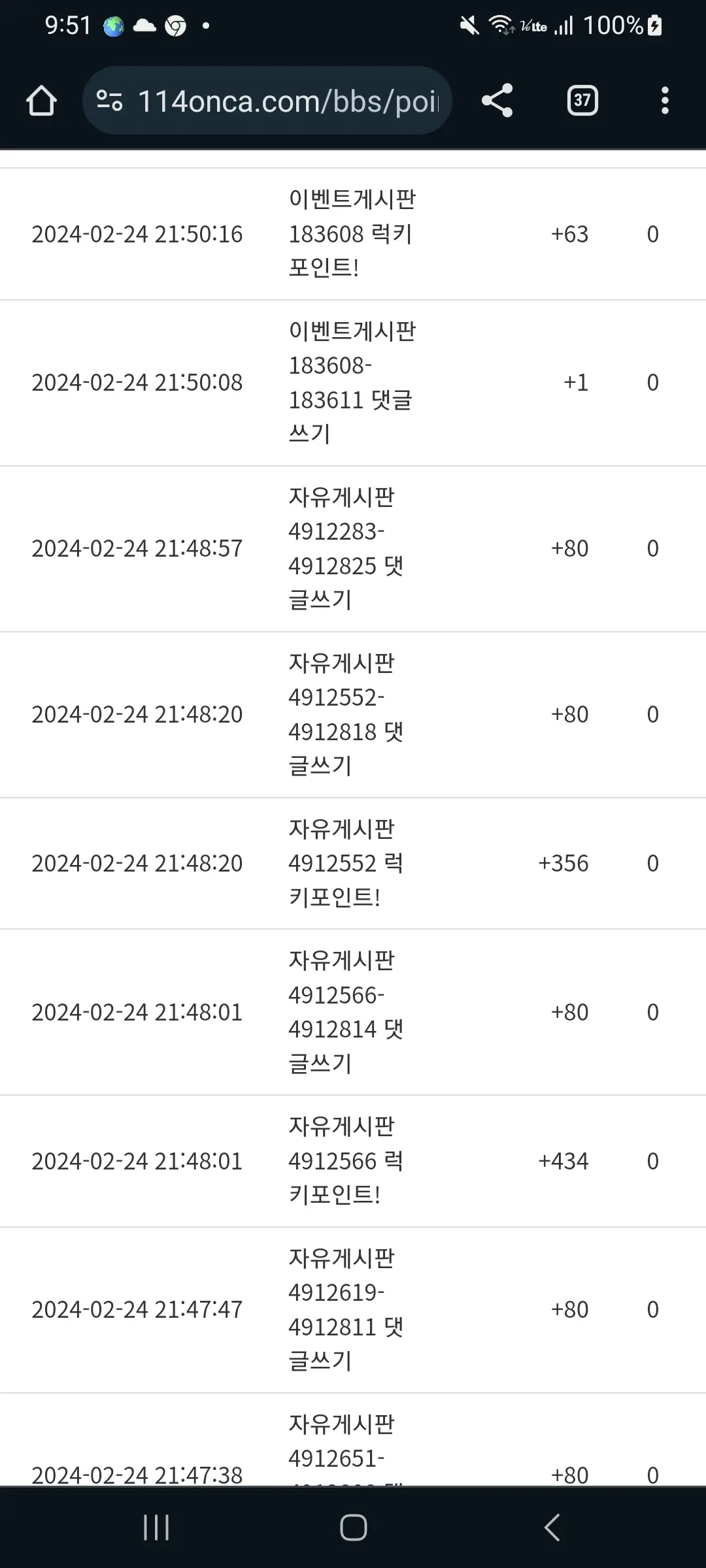The height and width of the screenshot is (1568, 706).
Task: Open entry 이벤트게시판 183608-183611 댓글쓰기
Action: coord(352,382)
